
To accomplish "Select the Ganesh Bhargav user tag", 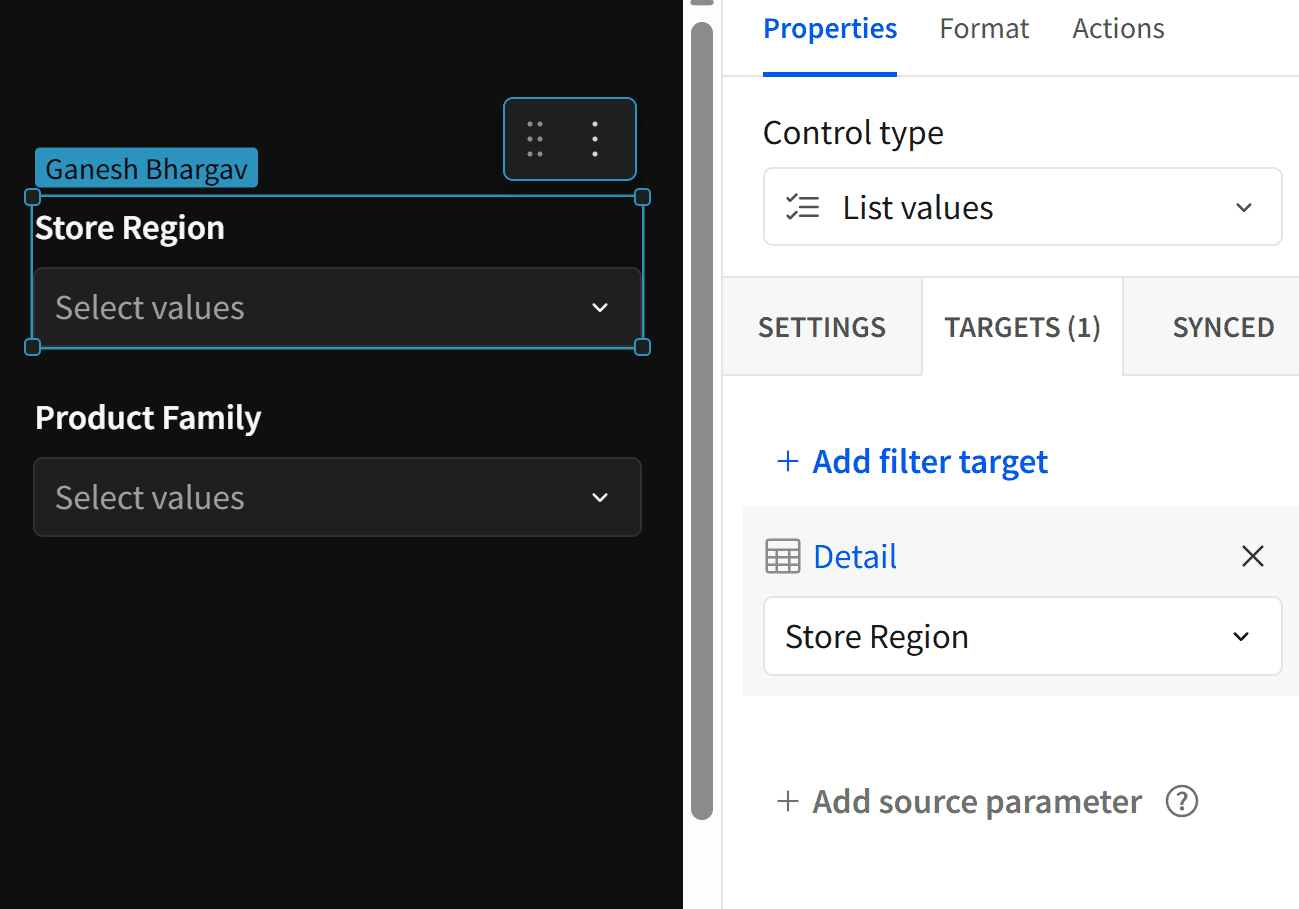I will click(x=146, y=168).
